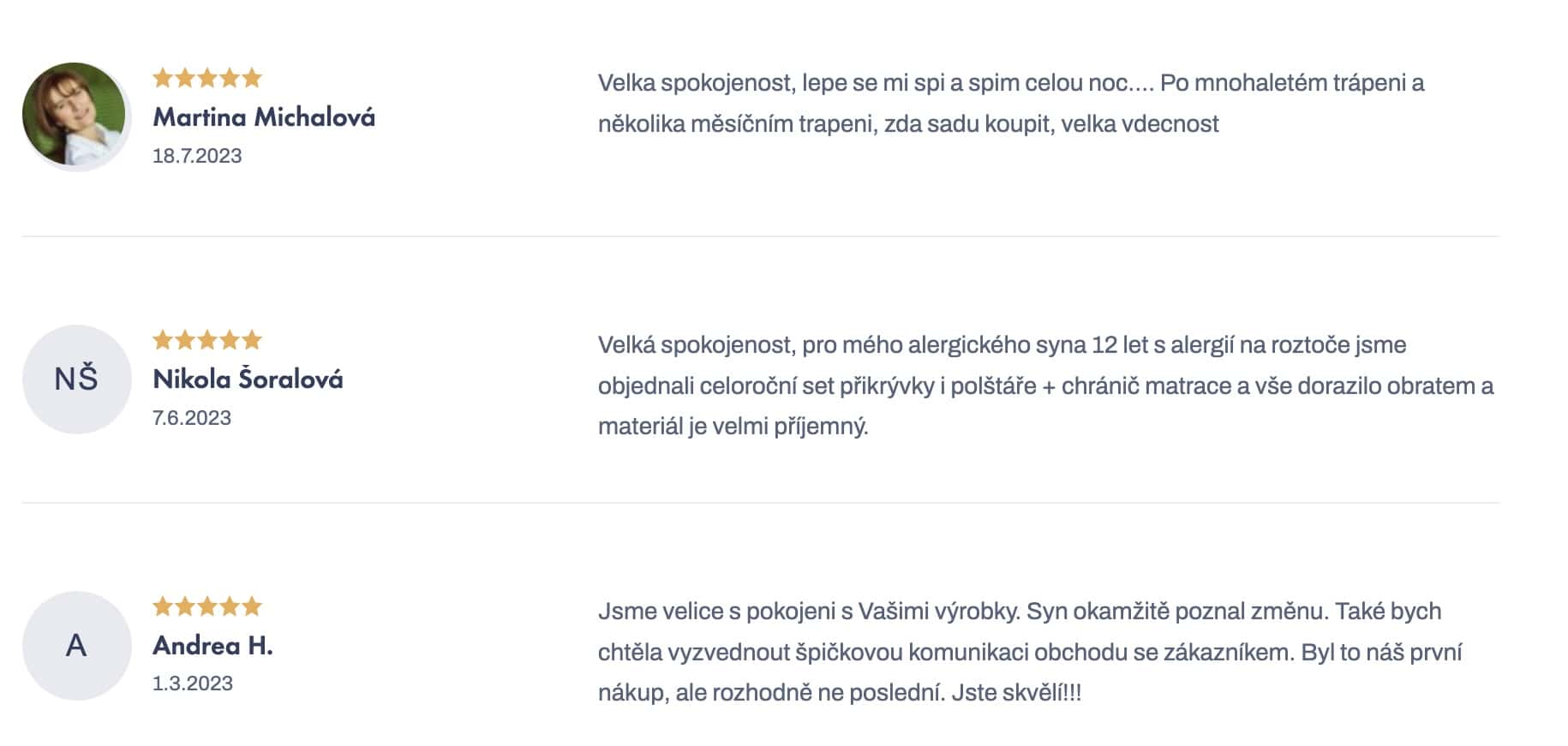Image resolution: width=1568 pixels, height=746 pixels.
Task: Click fifth star of Martina Michalová's rating
Action: pyautogui.click(x=252, y=79)
